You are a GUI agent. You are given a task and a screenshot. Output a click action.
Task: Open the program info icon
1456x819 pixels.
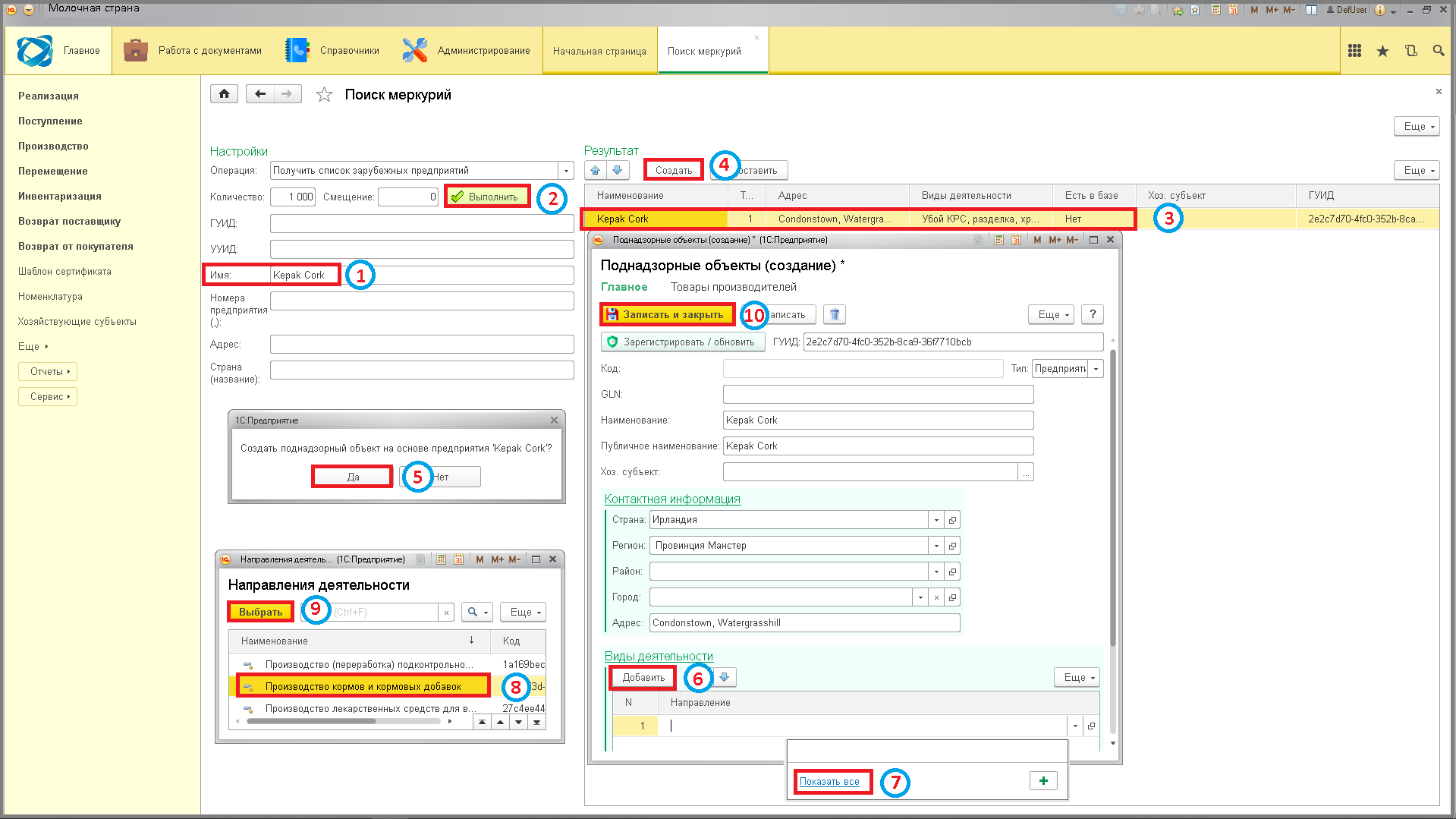coord(1380,10)
